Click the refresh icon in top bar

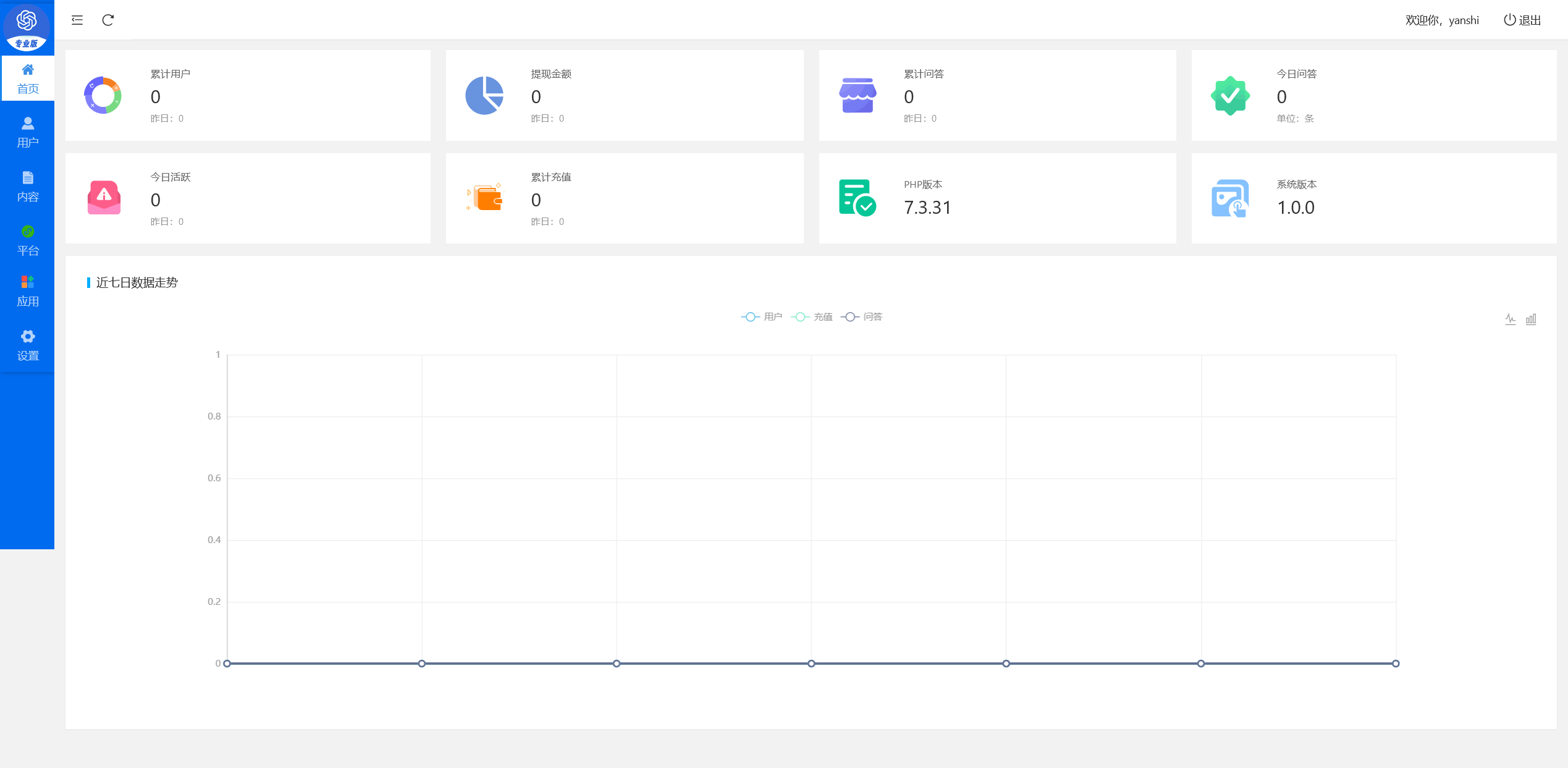click(x=108, y=20)
